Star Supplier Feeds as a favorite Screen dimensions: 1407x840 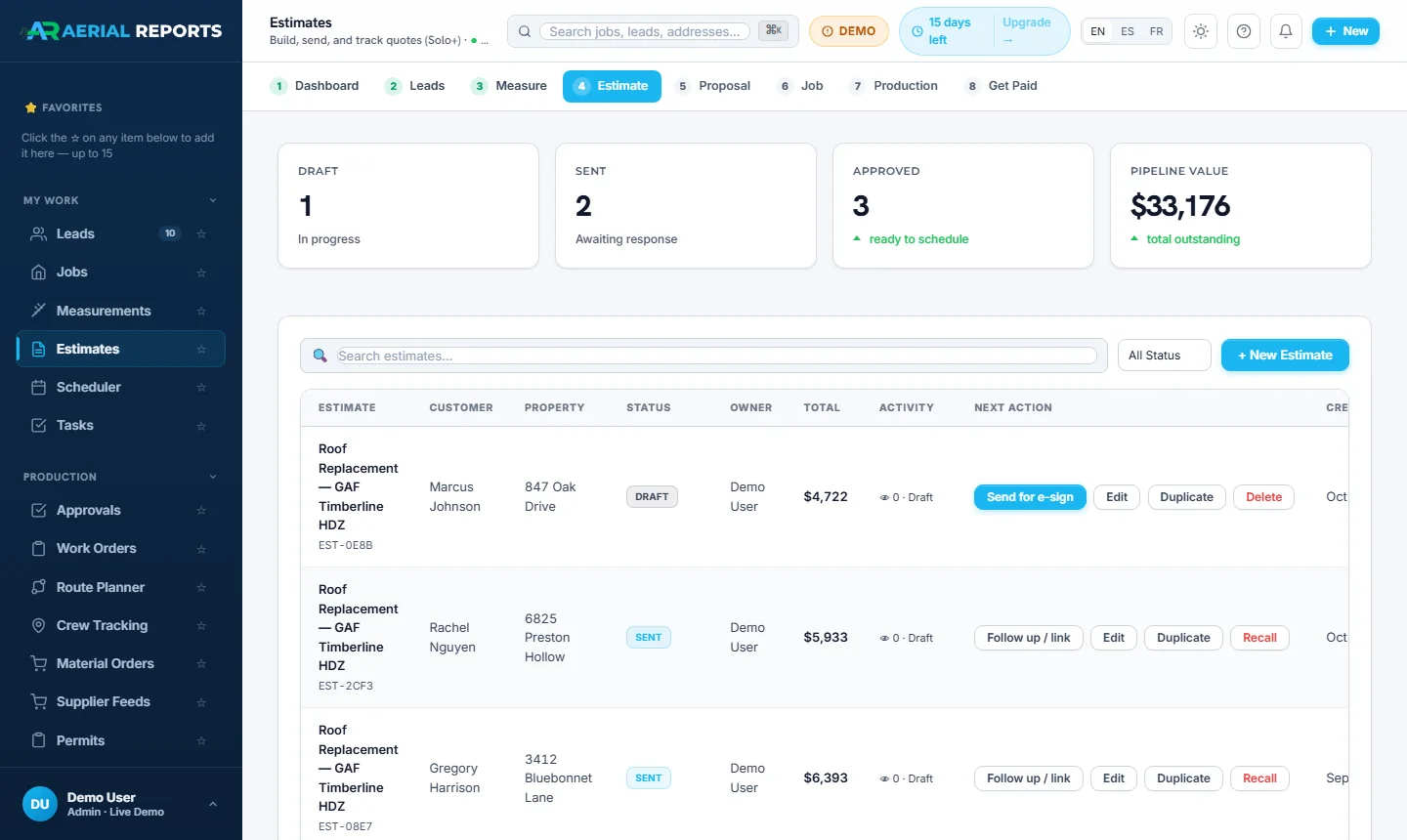click(201, 702)
